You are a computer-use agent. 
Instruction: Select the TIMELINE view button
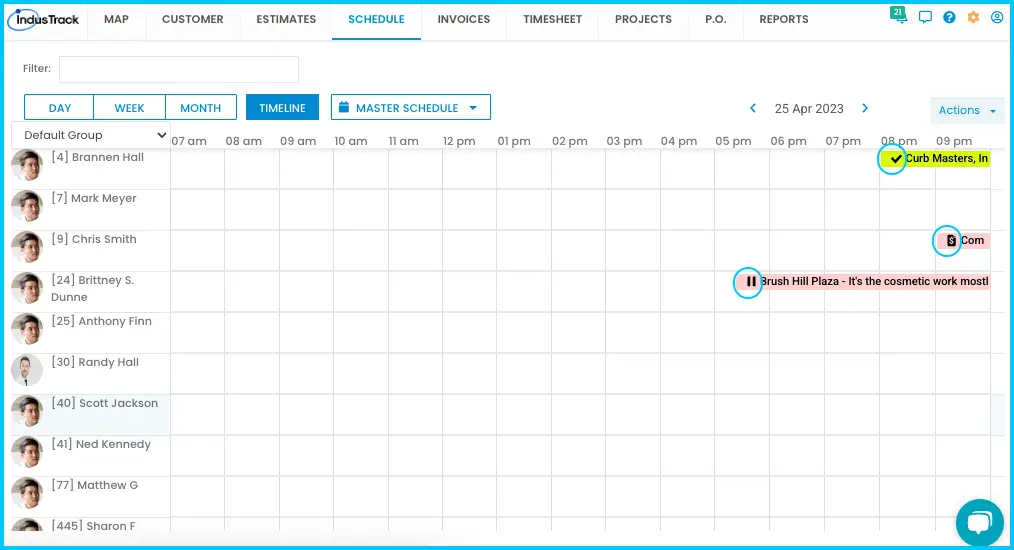coord(282,108)
